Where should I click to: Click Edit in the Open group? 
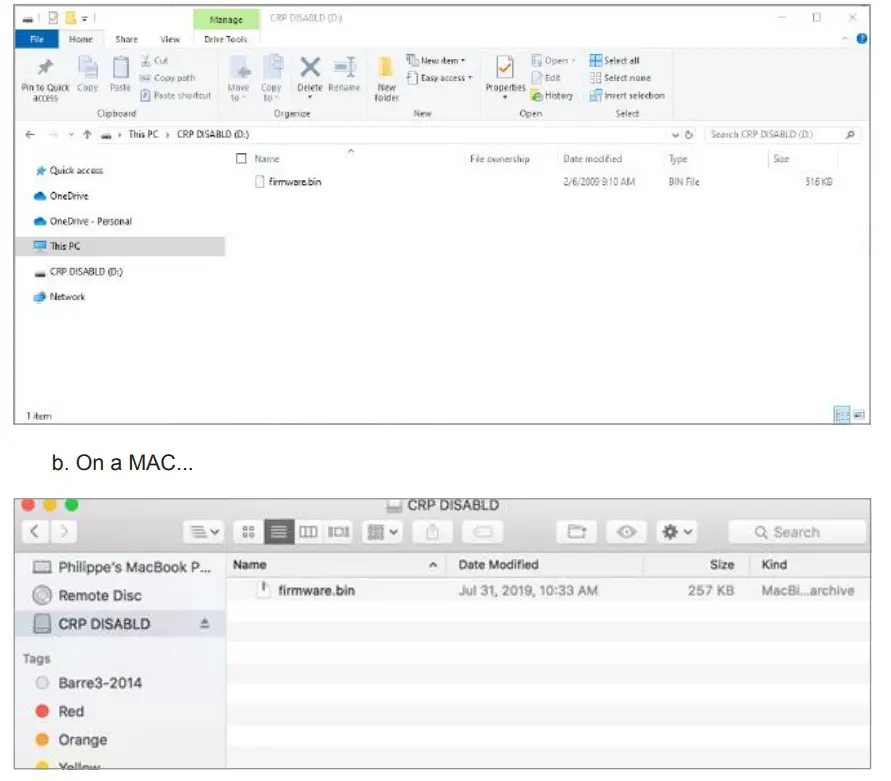(546, 78)
